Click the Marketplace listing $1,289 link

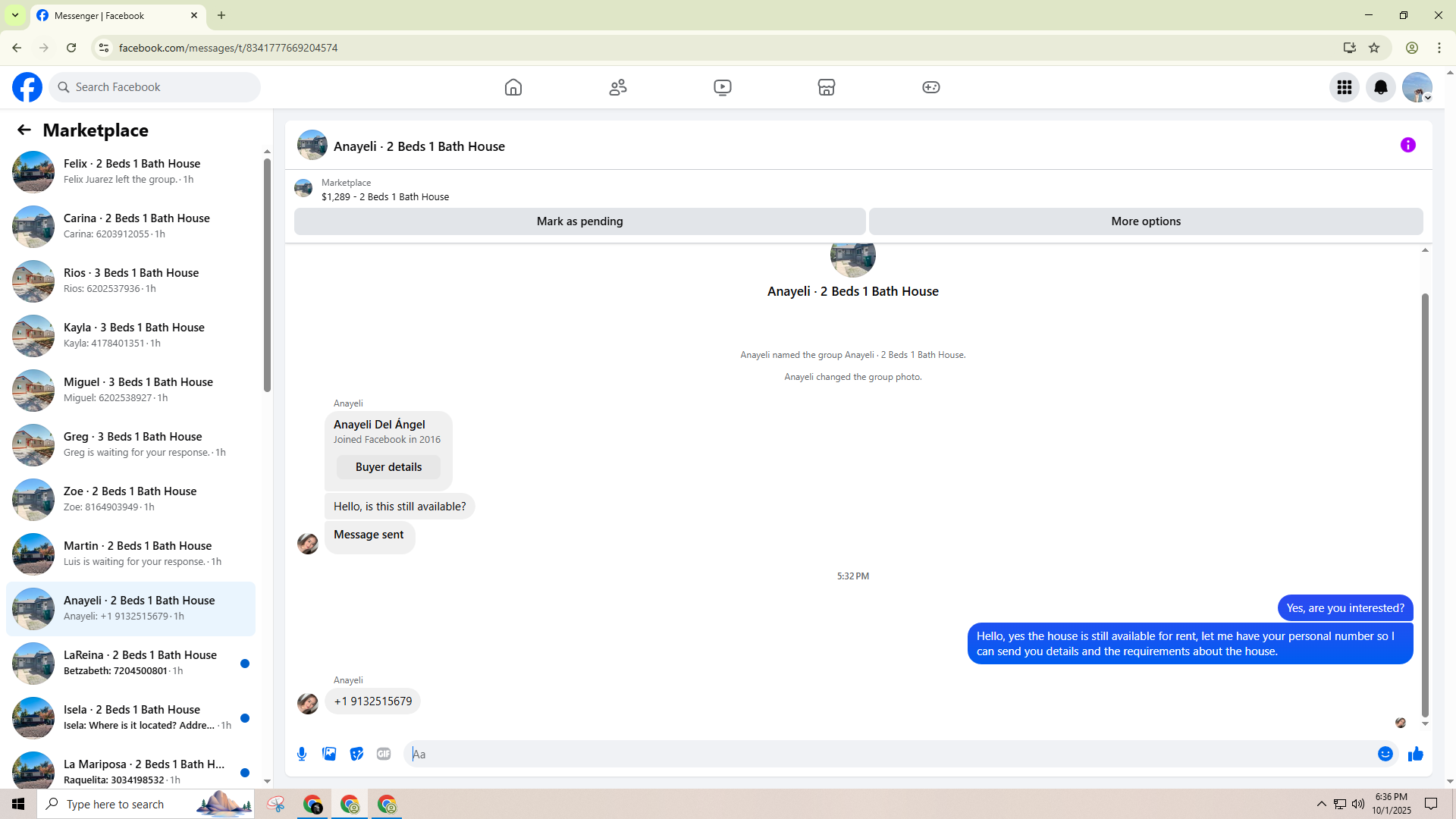(385, 196)
